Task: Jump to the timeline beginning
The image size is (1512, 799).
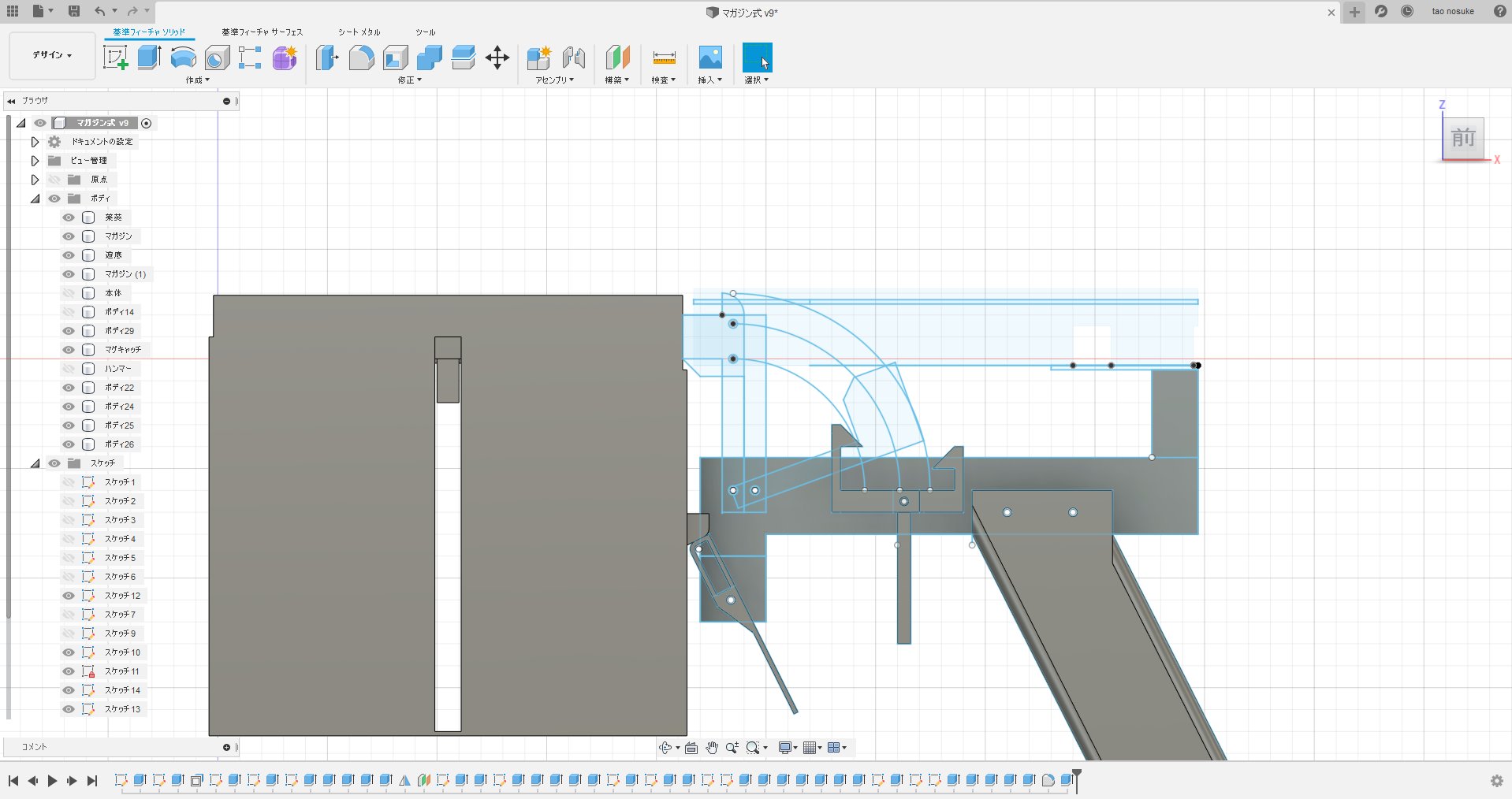Action: coord(13,781)
